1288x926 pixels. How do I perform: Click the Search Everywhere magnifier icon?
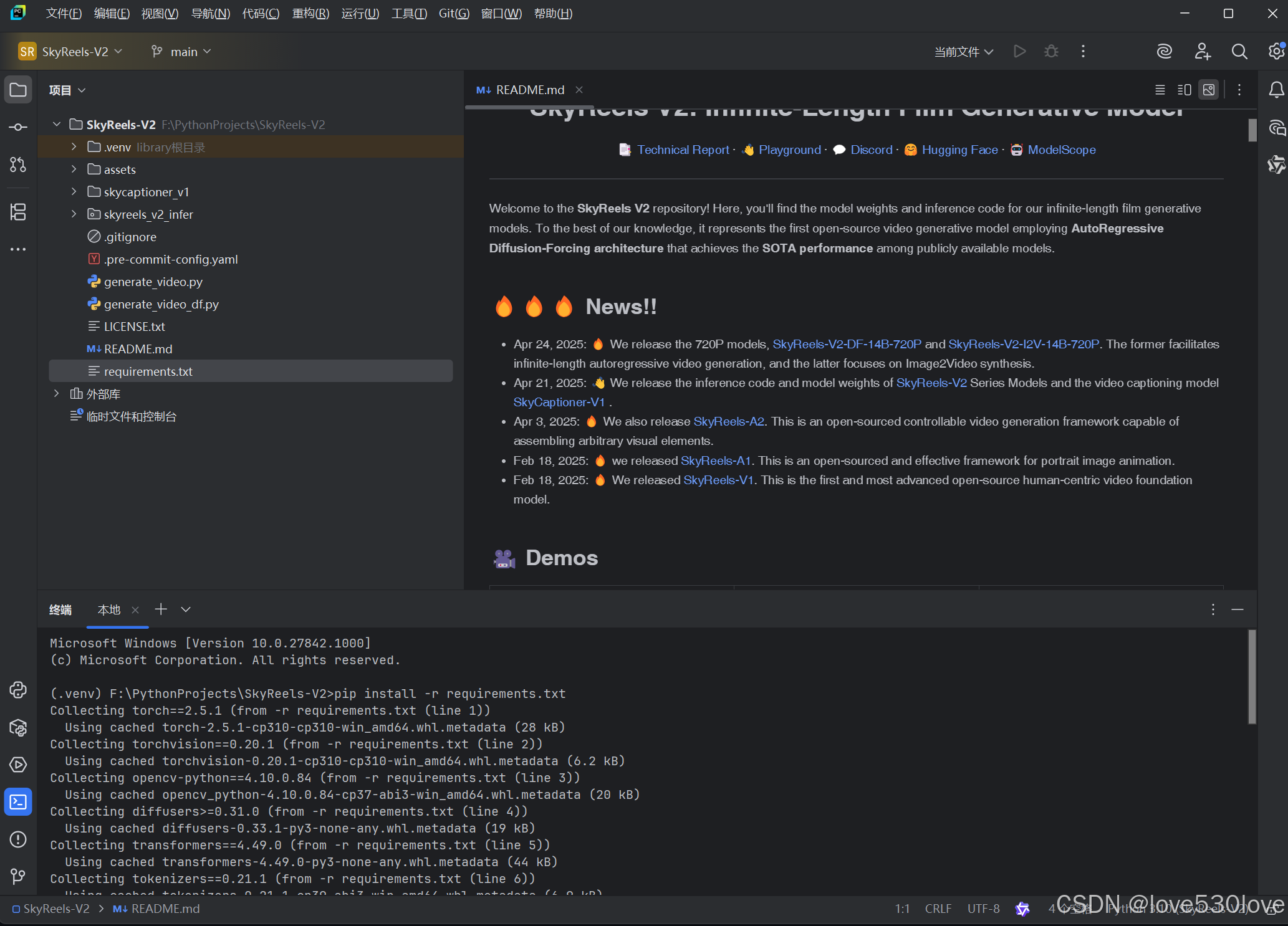click(1239, 52)
